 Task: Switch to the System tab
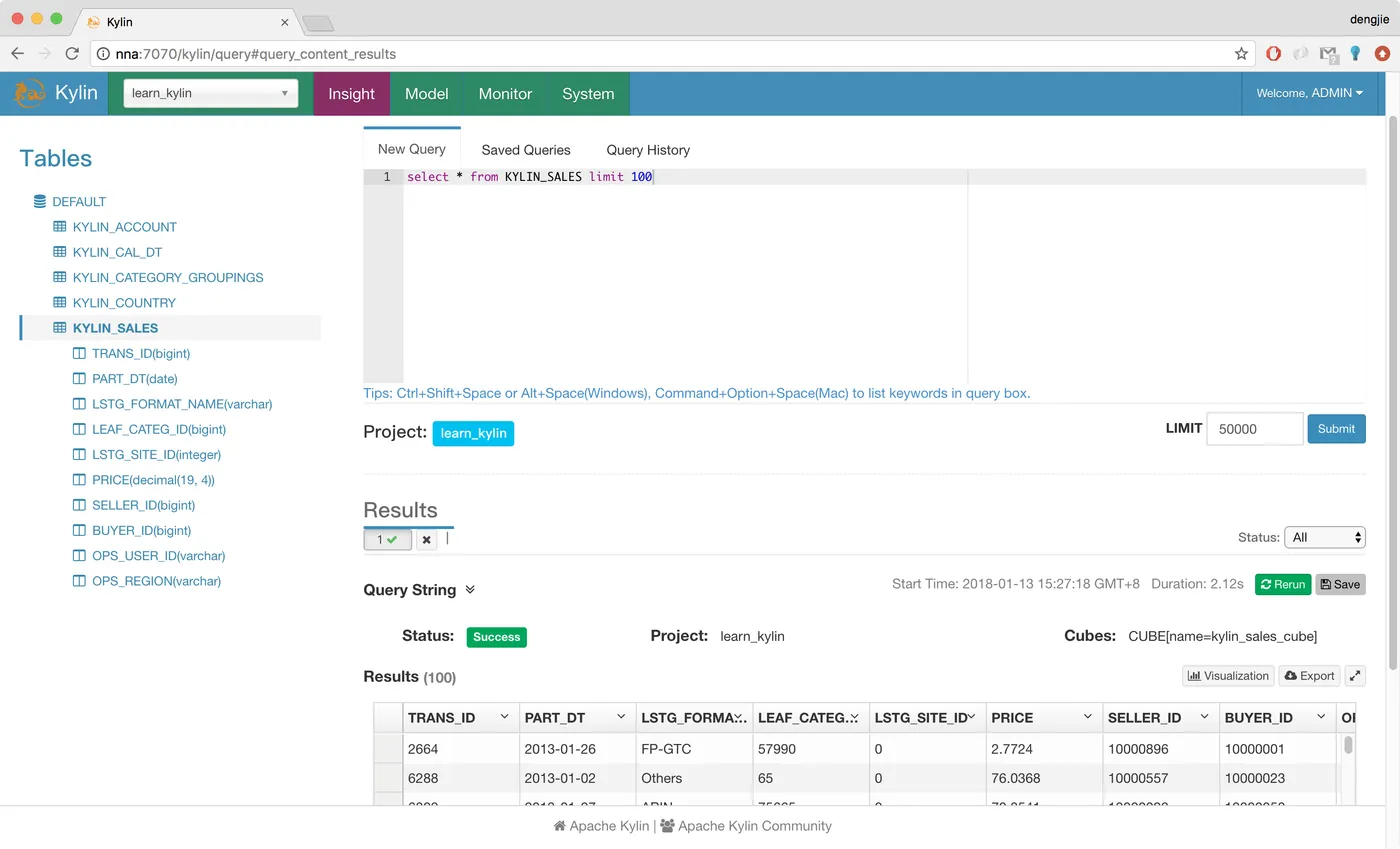click(588, 93)
